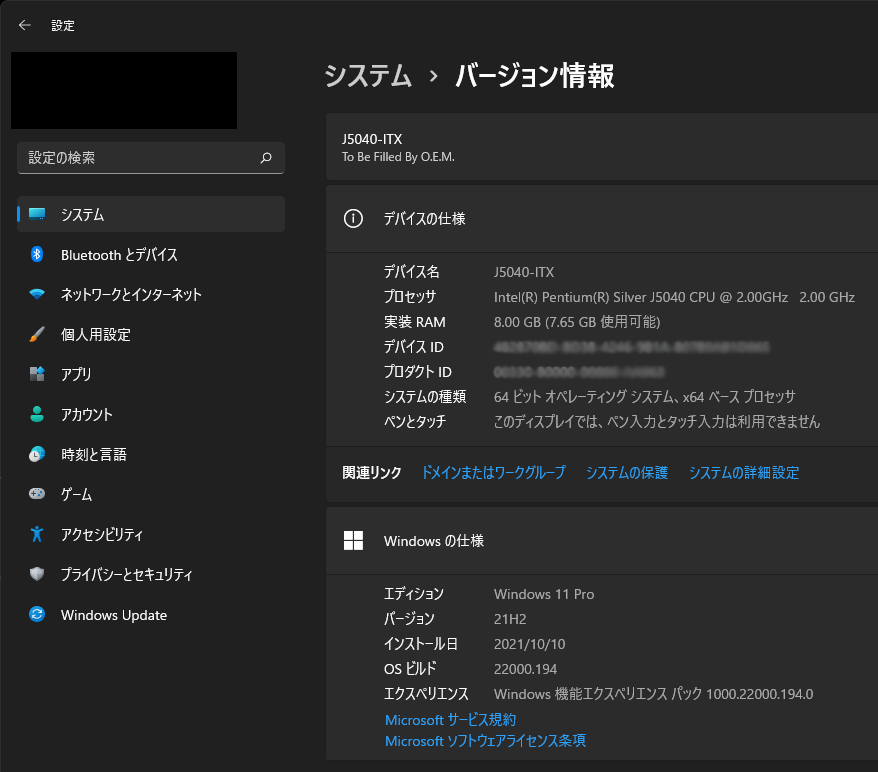Open Bluetooth とデバイス settings
Screen dimensions: 878x772
(x=119, y=255)
